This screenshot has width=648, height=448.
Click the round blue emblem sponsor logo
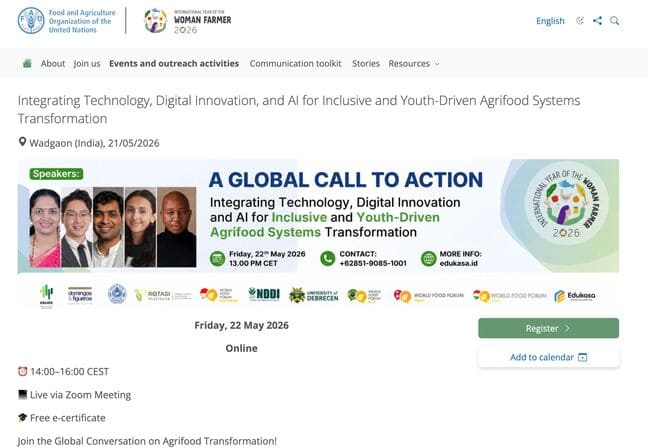coord(117,294)
